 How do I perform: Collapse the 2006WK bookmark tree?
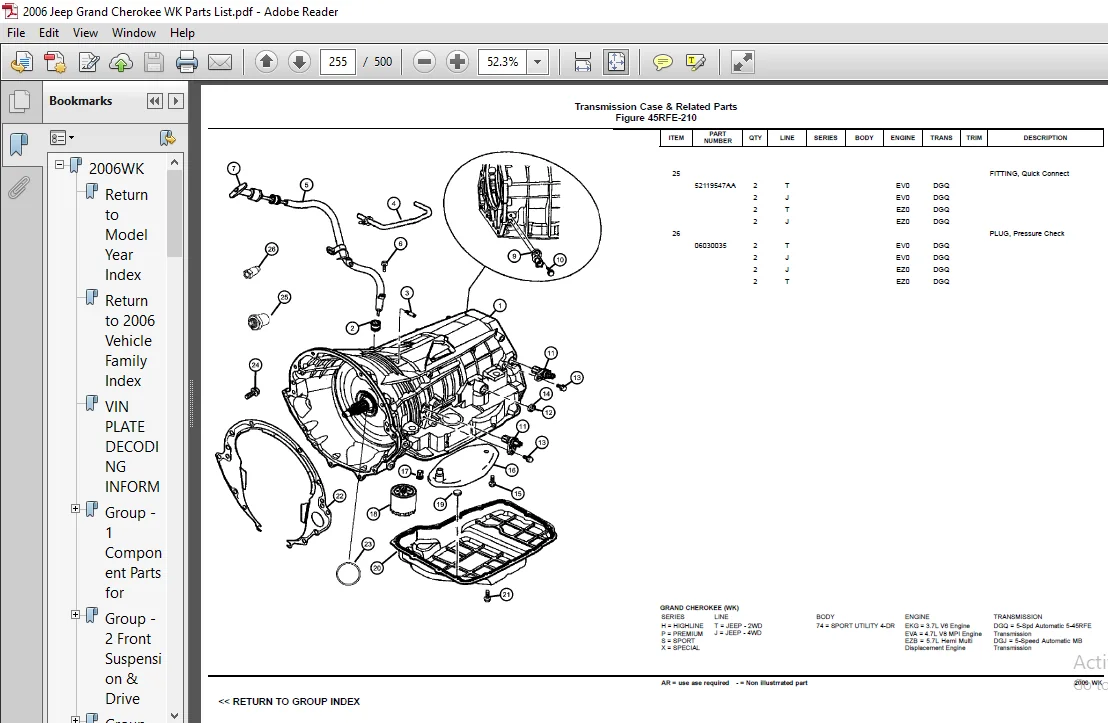pyautogui.click(x=59, y=165)
